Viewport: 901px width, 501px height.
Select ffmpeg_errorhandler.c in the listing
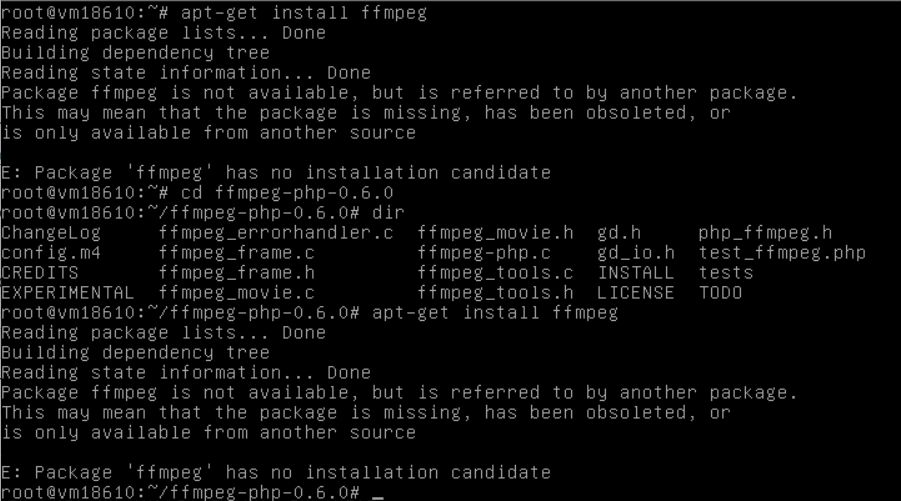pyautogui.click(x=276, y=233)
